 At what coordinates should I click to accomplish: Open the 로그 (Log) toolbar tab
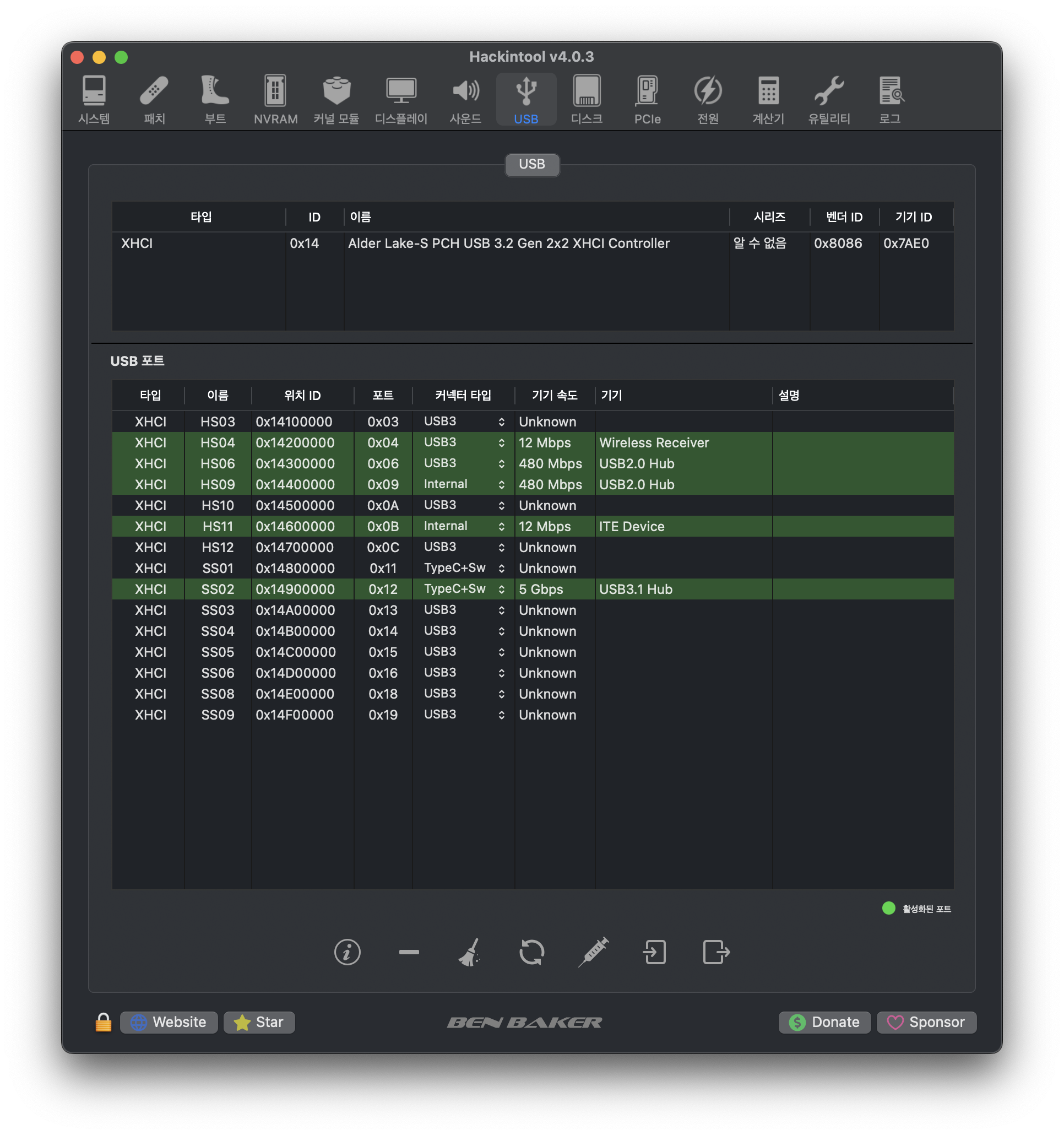pos(889,99)
